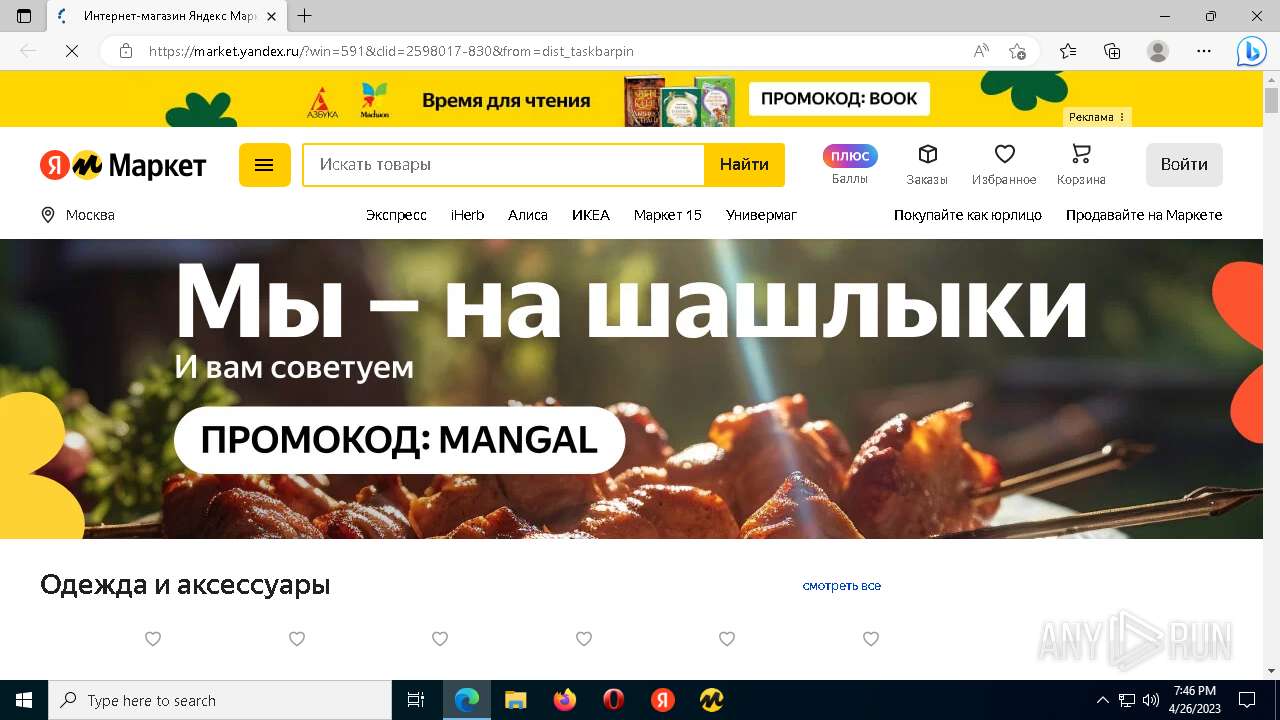Open Покупайте как юрлицо link
This screenshot has width=1280, height=720.
coord(968,215)
